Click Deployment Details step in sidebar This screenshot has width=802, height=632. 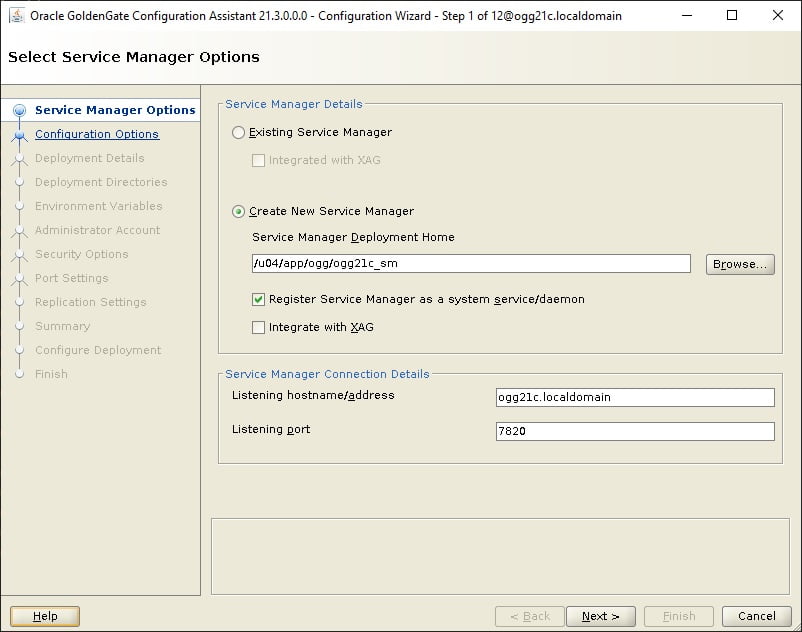point(90,158)
